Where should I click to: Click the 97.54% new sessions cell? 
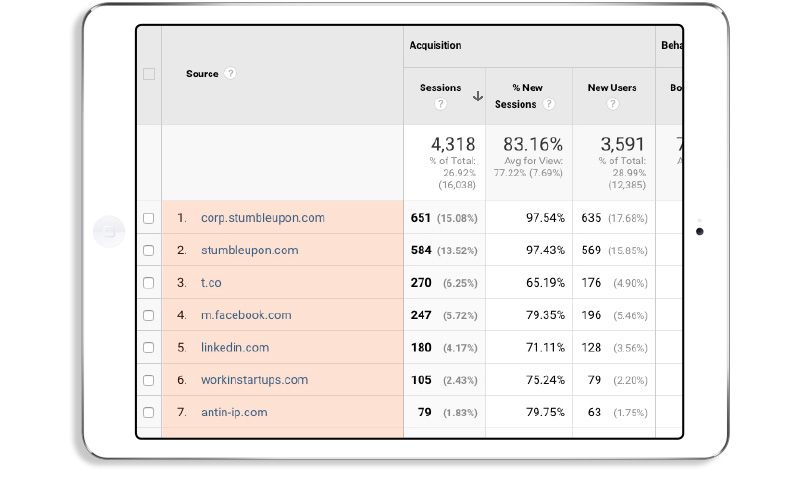(545, 218)
